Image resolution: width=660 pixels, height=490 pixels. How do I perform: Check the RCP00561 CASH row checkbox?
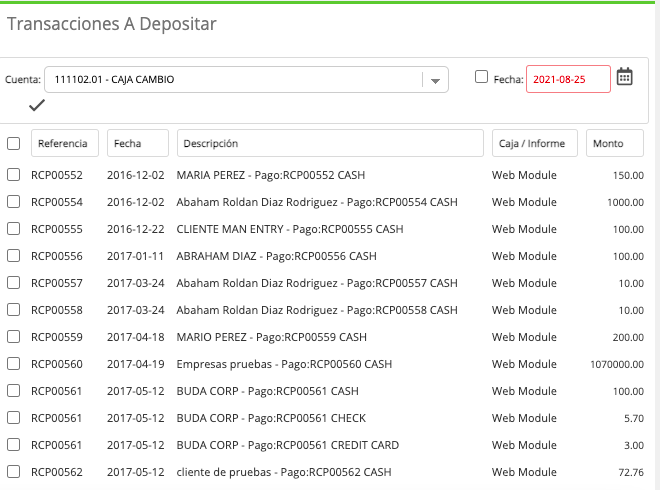pyautogui.click(x=13, y=391)
